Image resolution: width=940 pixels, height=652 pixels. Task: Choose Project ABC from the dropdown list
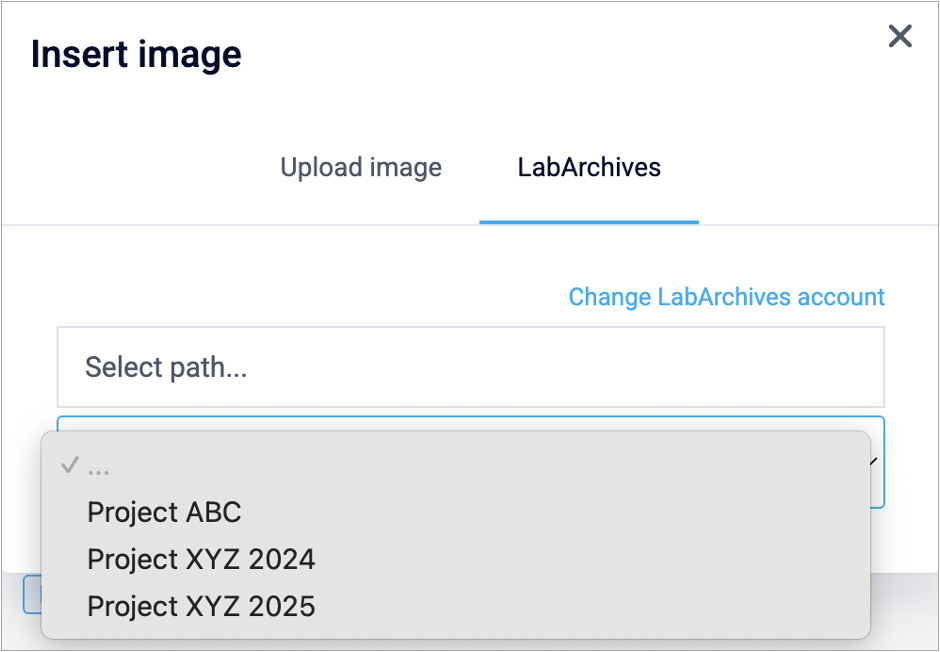point(164,513)
